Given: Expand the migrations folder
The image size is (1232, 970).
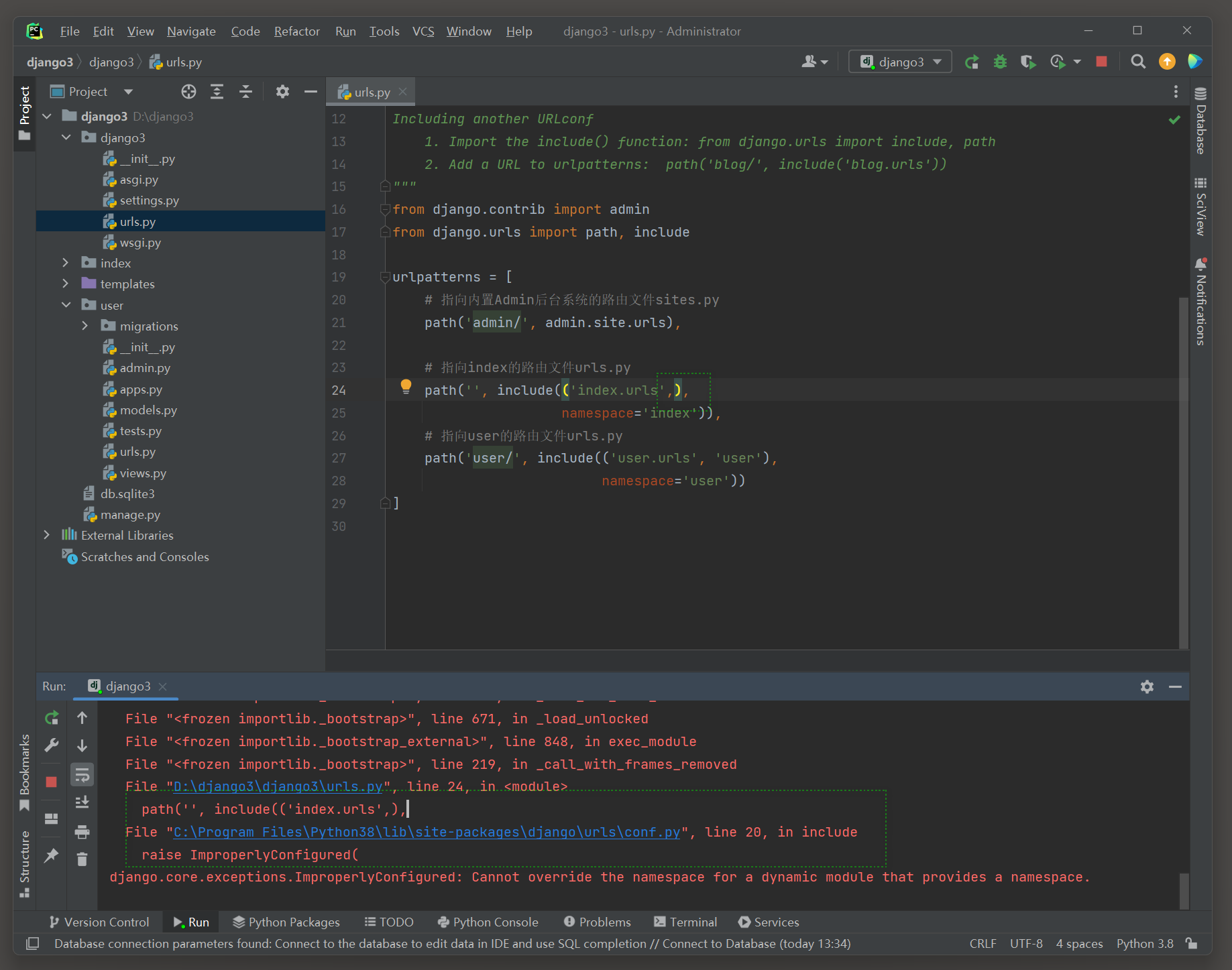Looking at the screenshot, I should [85, 326].
